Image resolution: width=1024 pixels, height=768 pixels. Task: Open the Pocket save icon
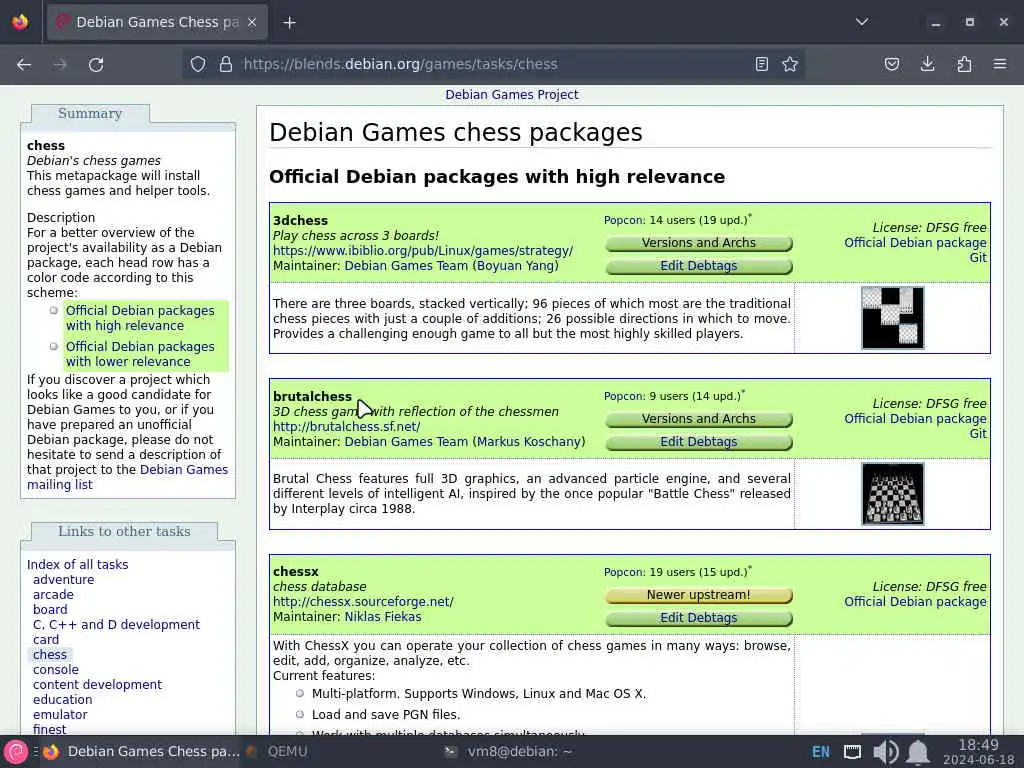(891, 64)
